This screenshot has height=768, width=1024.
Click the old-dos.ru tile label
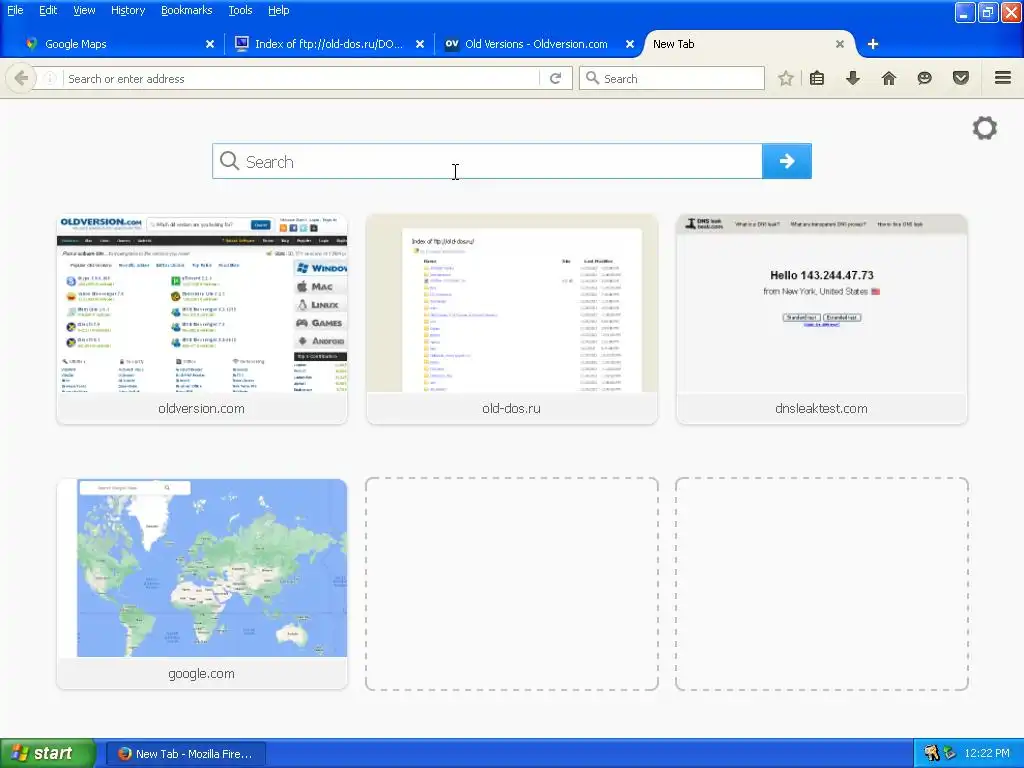coord(511,408)
